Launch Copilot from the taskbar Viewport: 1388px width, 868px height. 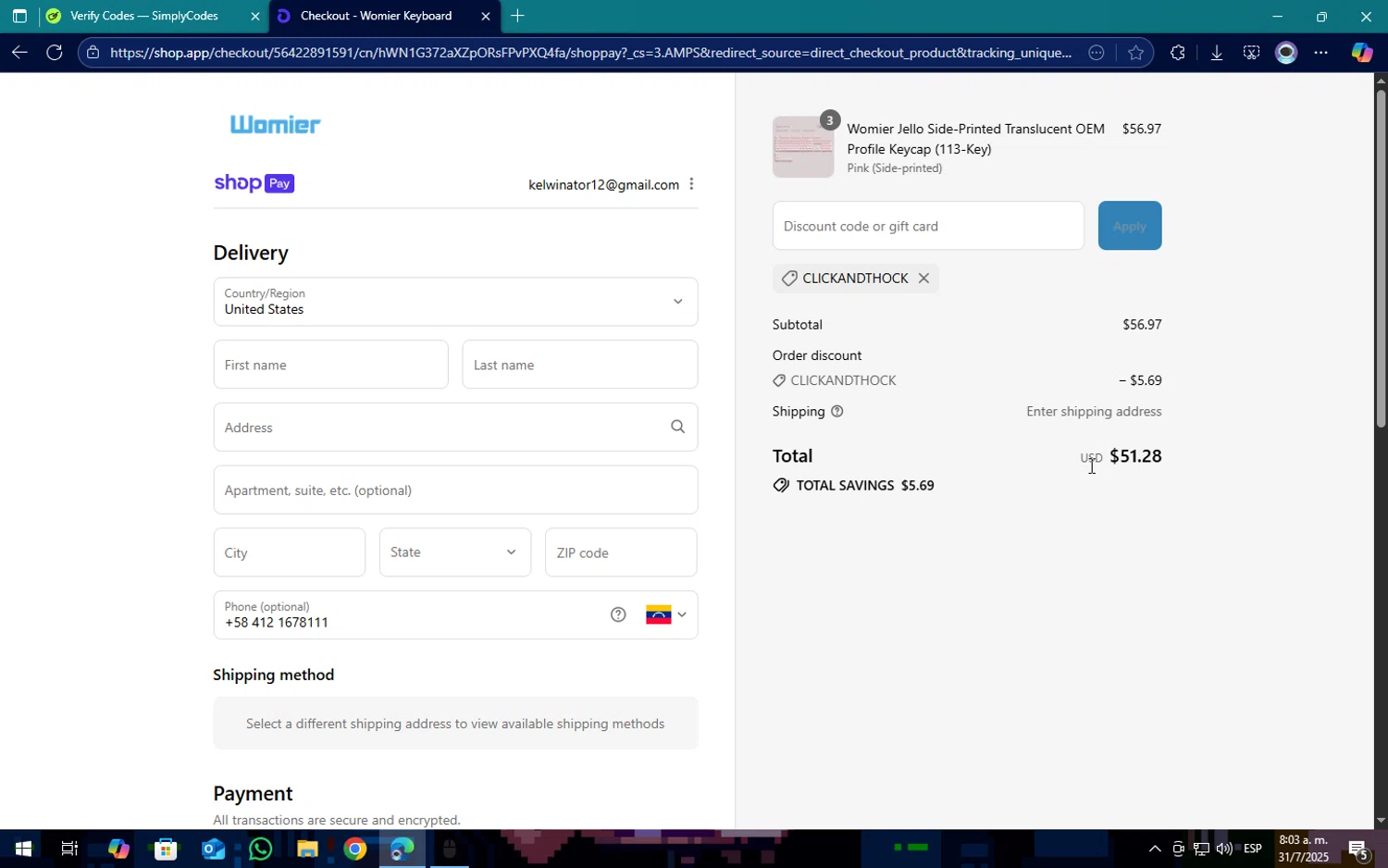coord(118,849)
